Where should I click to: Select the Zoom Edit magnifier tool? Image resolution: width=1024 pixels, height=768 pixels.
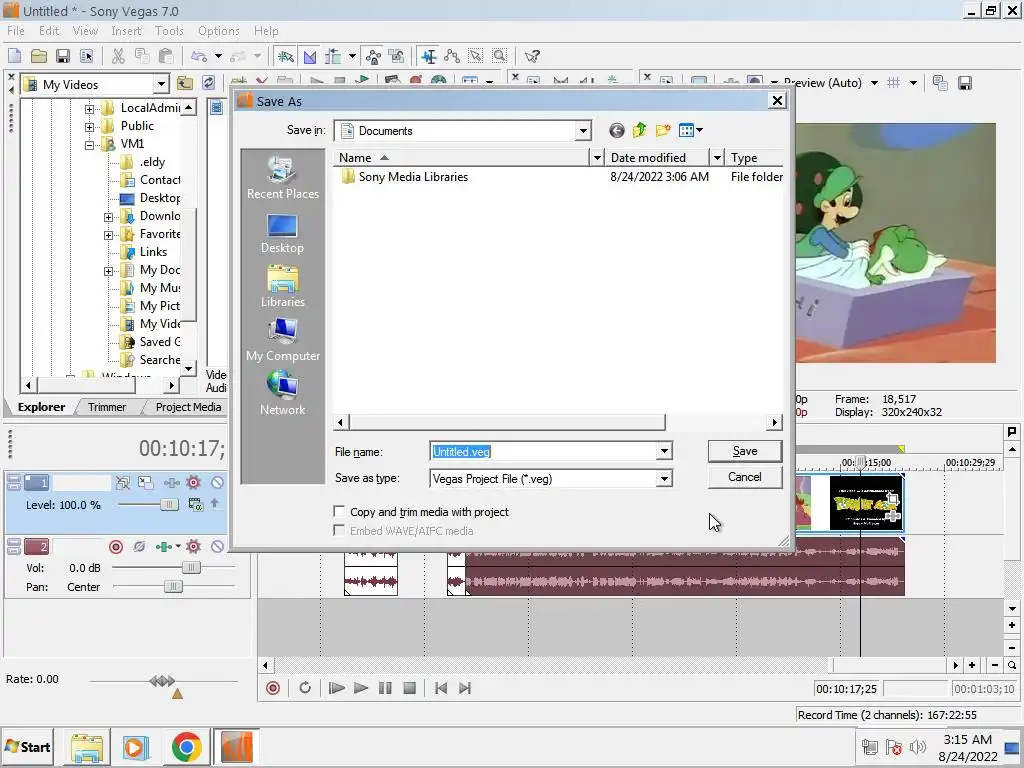click(x=500, y=56)
